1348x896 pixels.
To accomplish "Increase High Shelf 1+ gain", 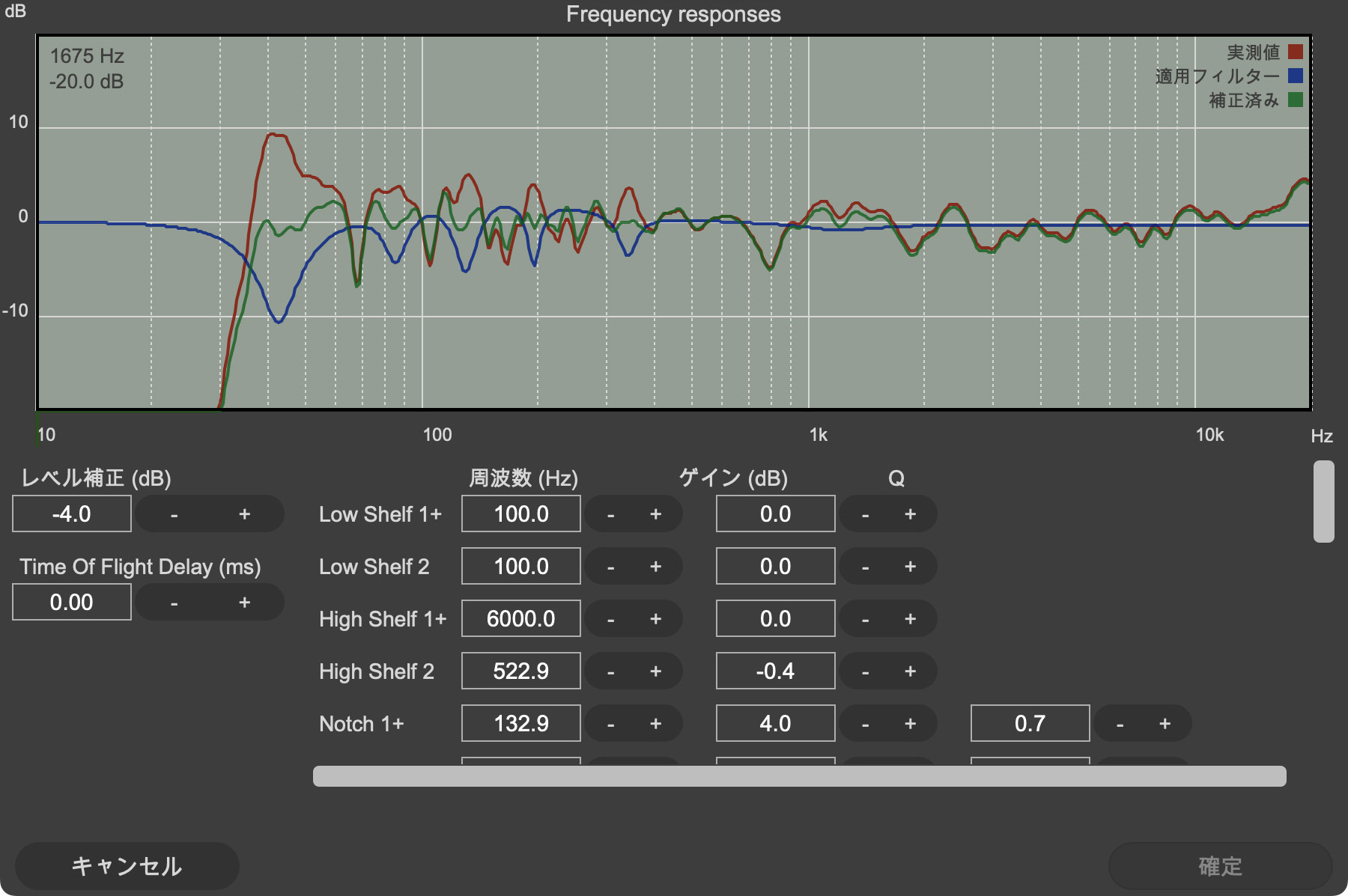I will click(910, 619).
